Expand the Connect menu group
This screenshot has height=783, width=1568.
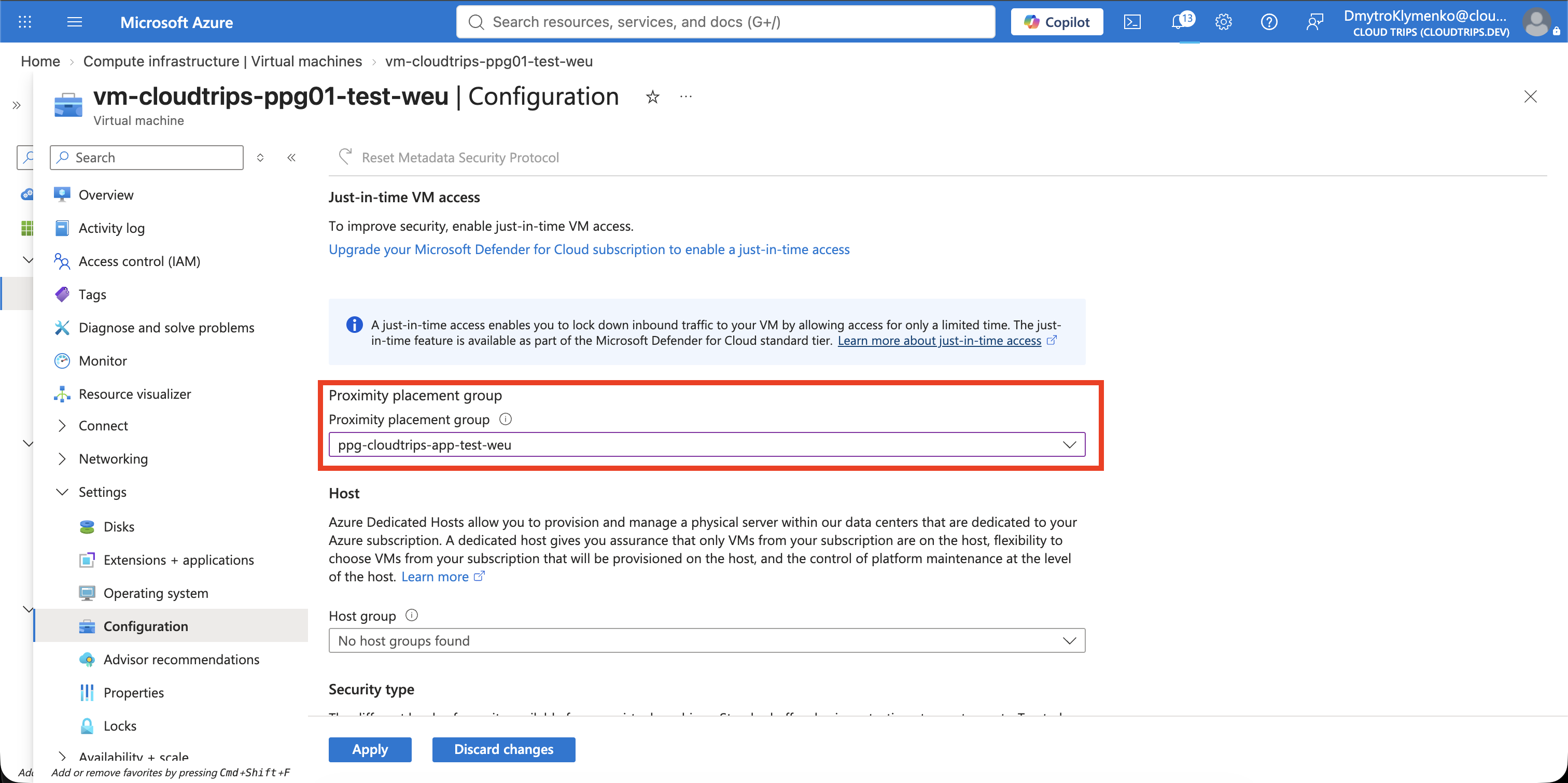point(62,426)
